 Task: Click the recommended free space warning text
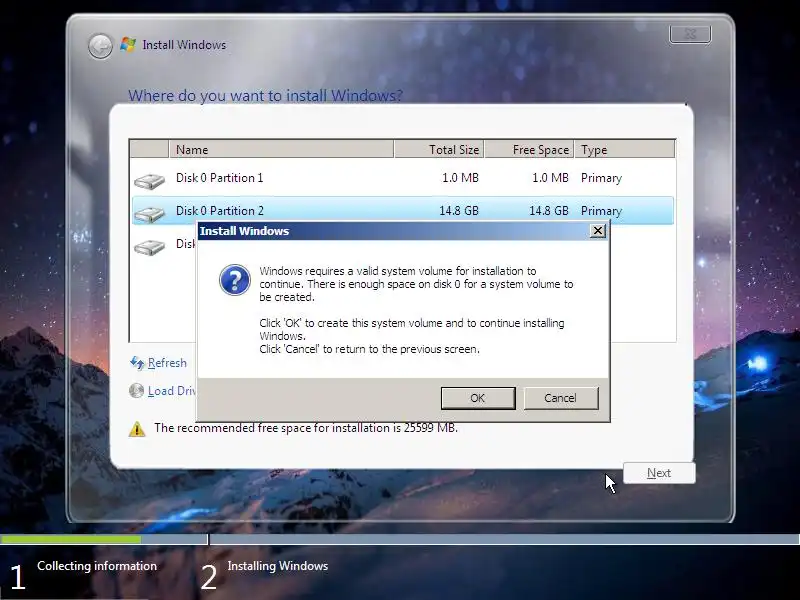click(306, 428)
